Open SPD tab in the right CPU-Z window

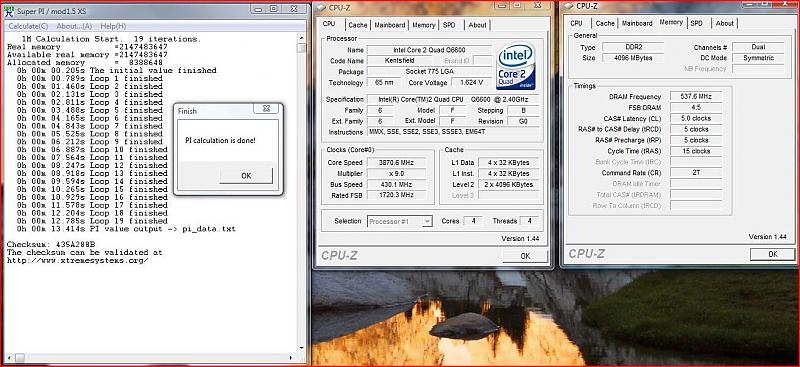(696, 23)
